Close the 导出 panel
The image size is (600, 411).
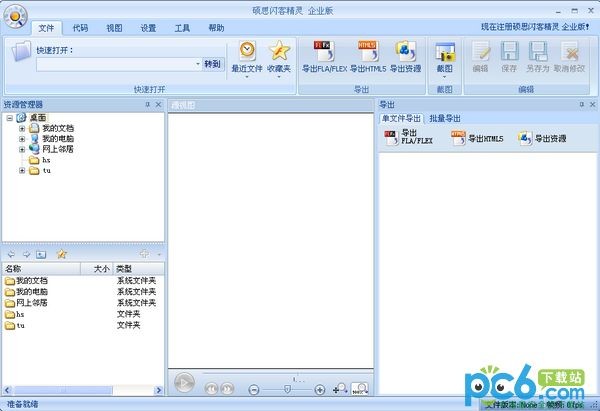tap(592, 104)
